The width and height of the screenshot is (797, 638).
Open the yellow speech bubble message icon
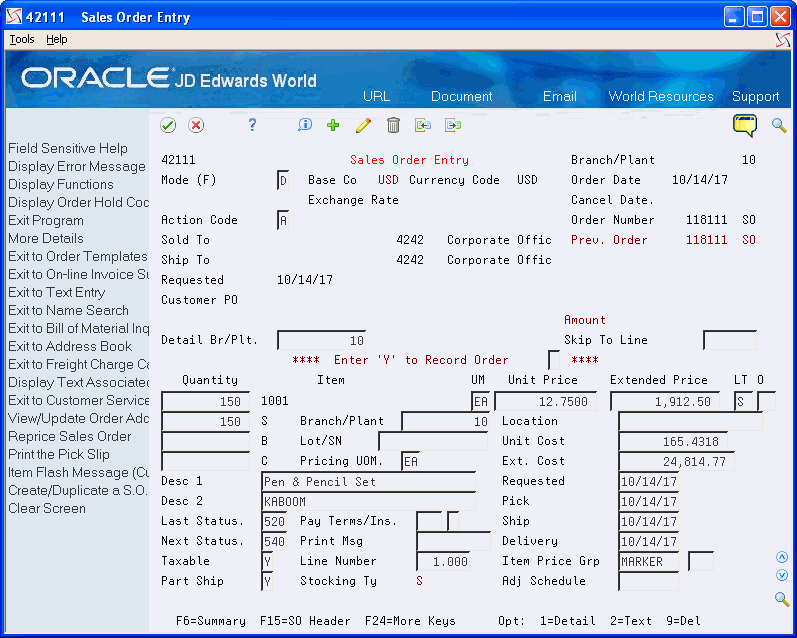click(x=745, y=125)
